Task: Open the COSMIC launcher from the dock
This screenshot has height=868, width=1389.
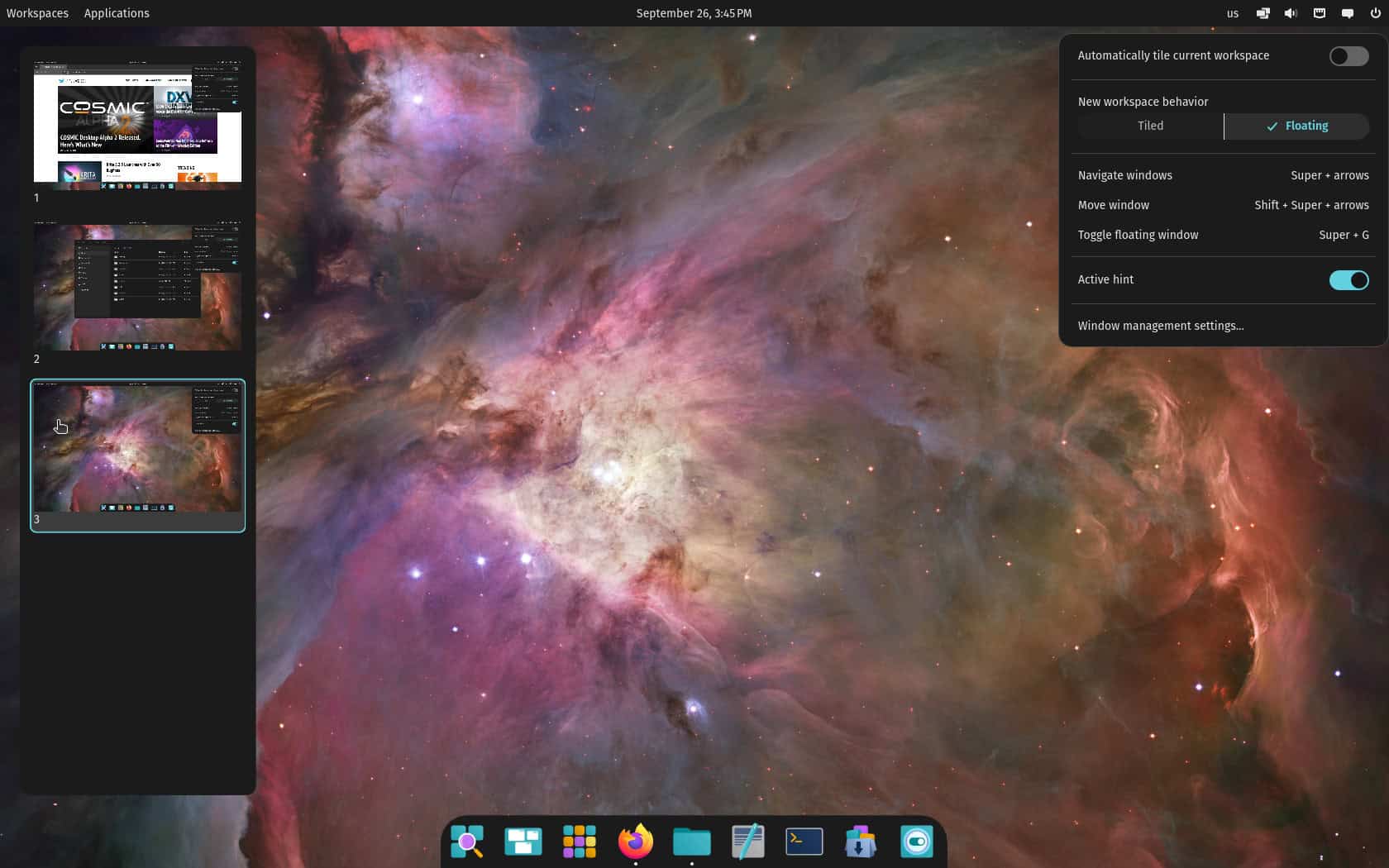Action: (468, 842)
